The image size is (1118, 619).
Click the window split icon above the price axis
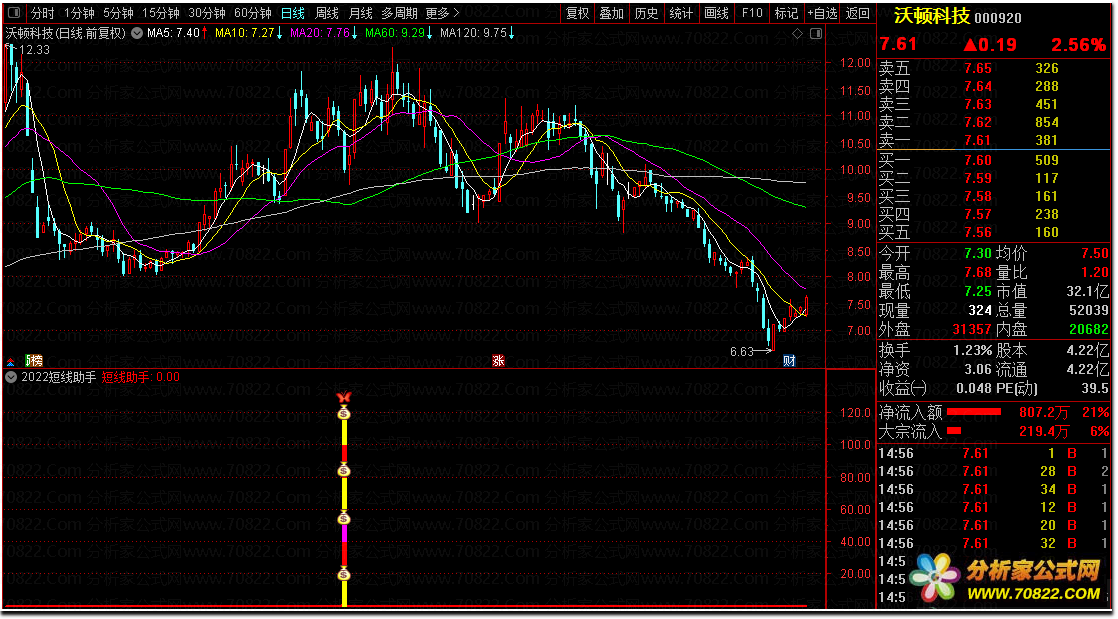point(816,33)
